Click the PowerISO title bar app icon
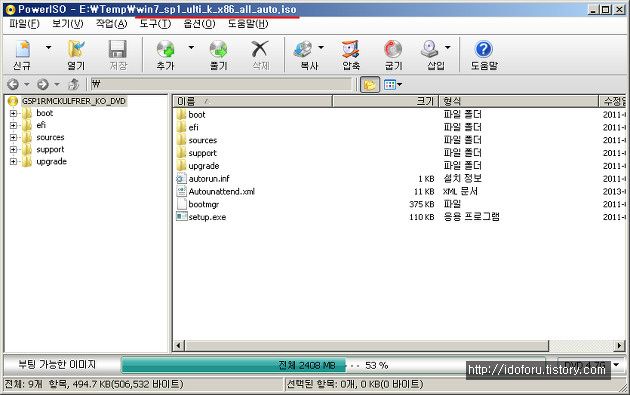This screenshot has width=630, height=395. [9, 9]
